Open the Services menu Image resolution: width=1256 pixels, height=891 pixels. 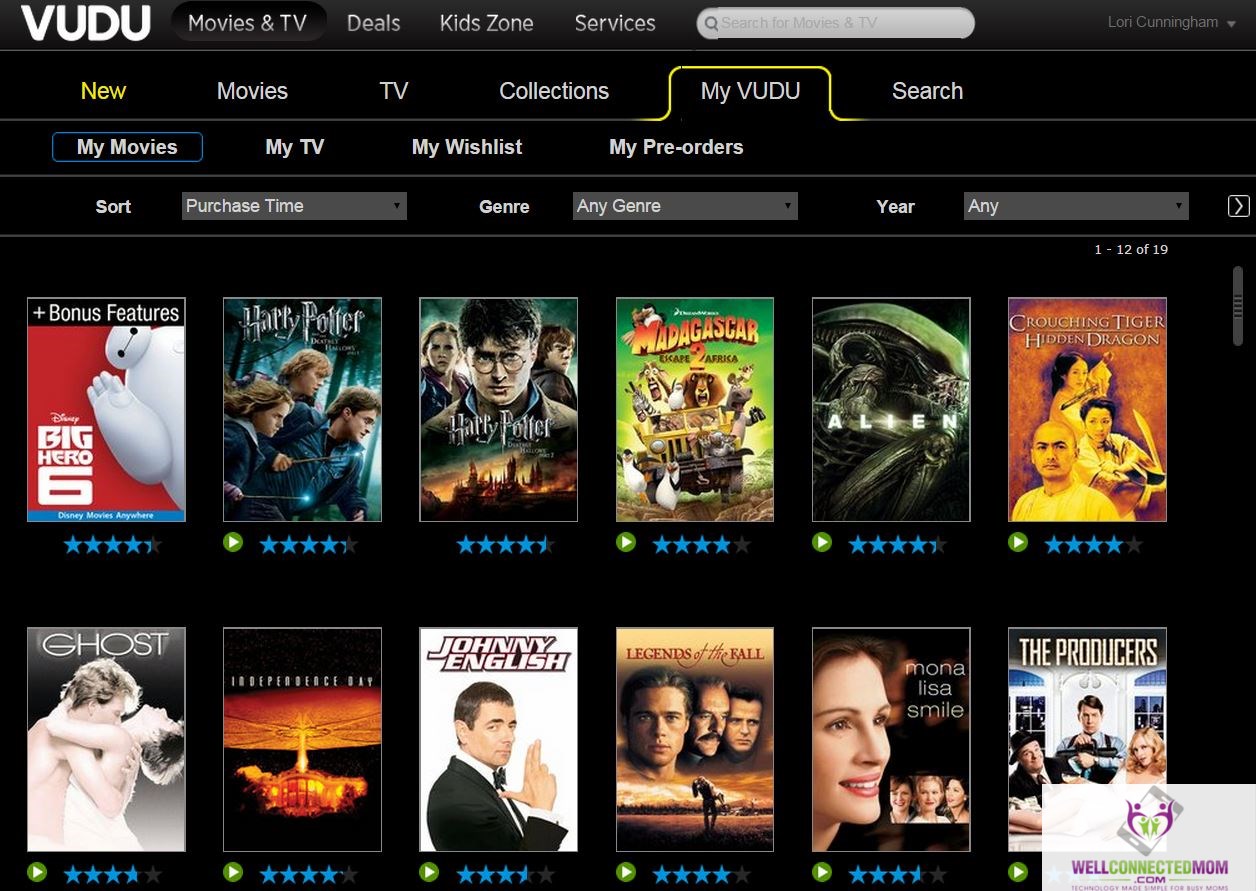point(615,22)
